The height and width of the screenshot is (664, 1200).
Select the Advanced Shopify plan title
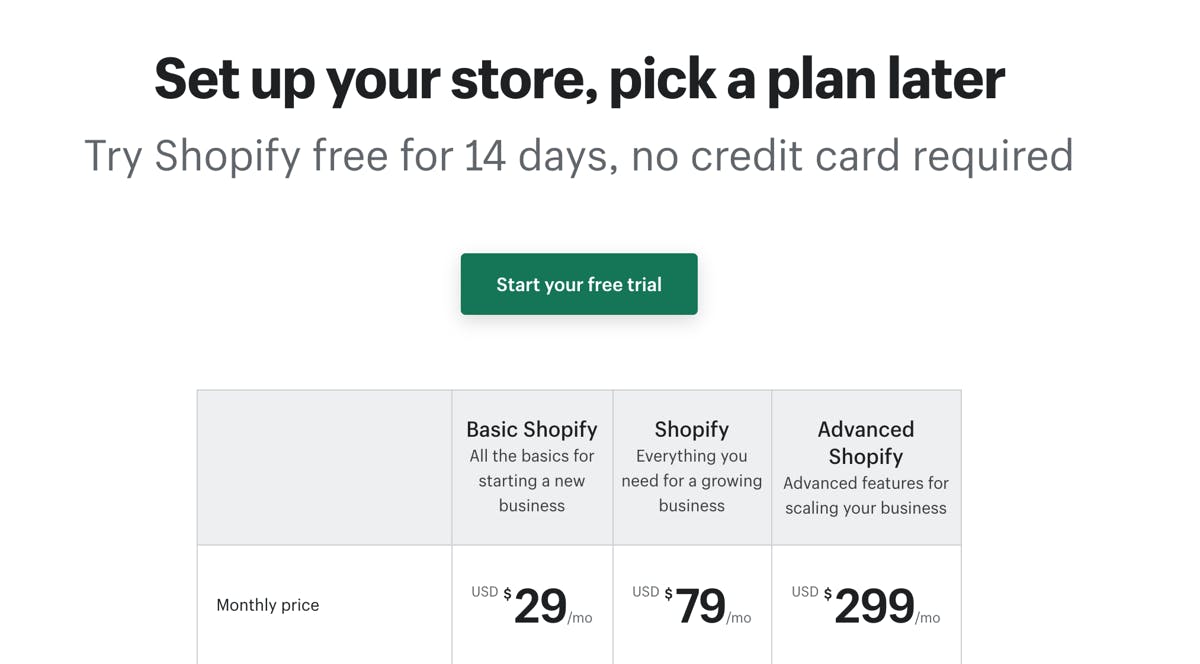866,442
